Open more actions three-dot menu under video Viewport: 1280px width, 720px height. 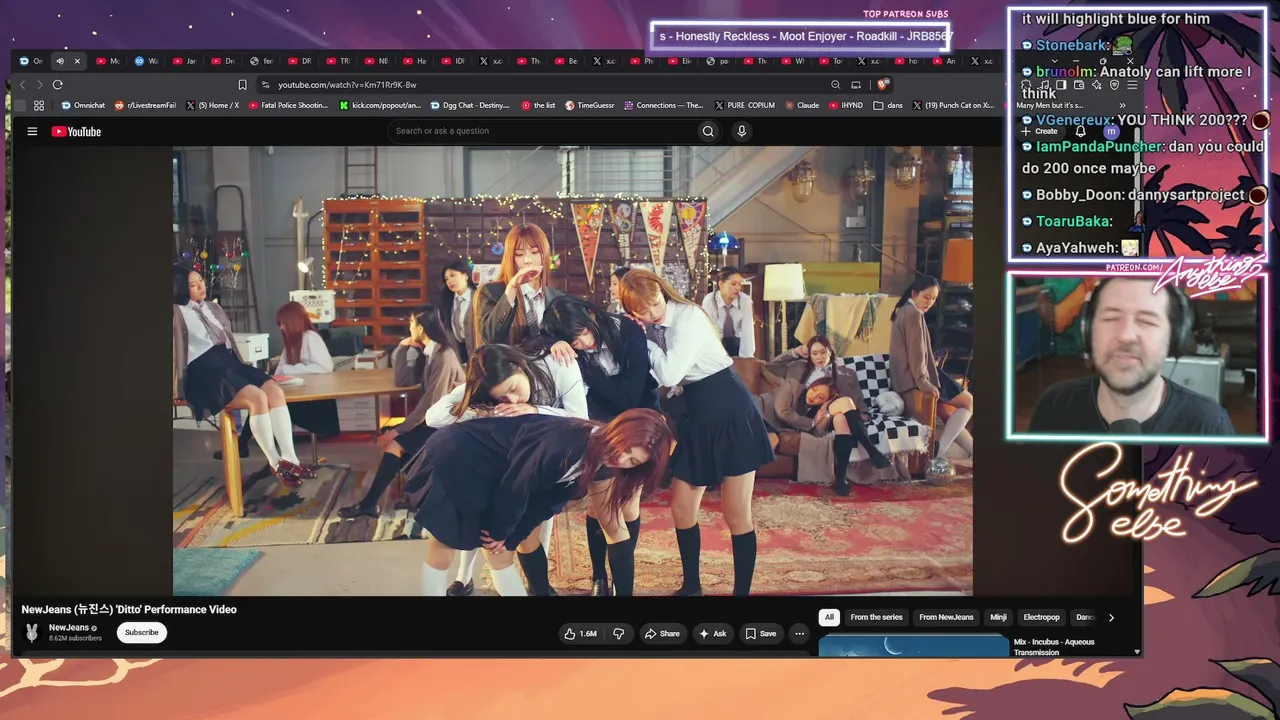click(x=799, y=633)
